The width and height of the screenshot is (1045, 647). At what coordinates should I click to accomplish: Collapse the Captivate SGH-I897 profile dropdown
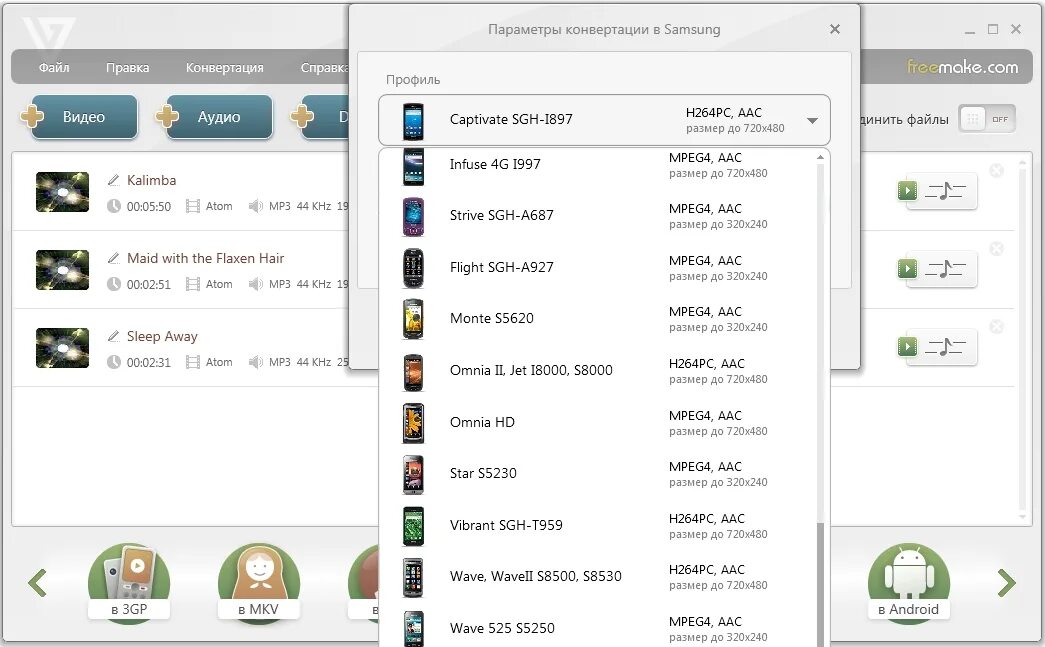(812, 121)
